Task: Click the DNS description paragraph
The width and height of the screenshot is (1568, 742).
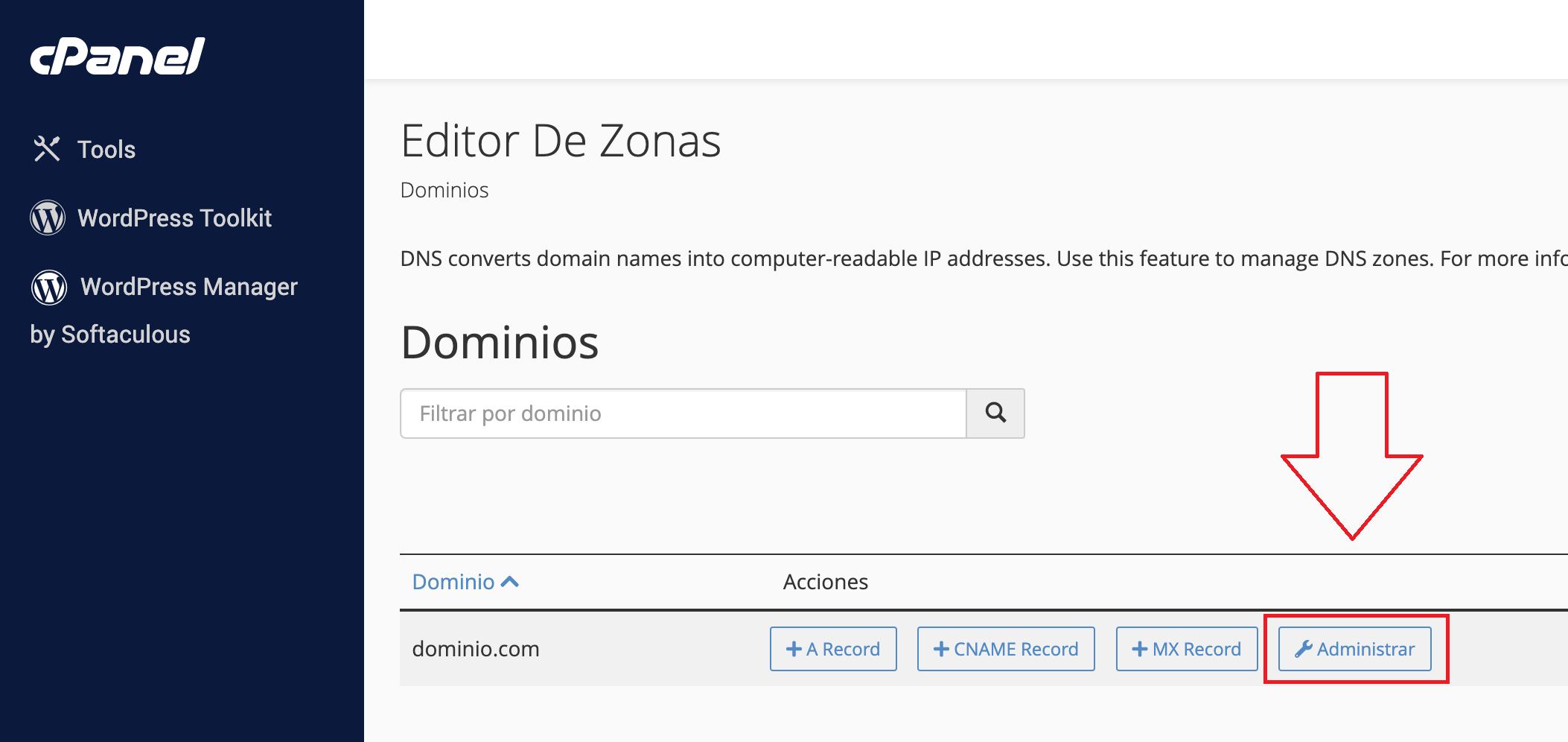Action: (x=984, y=259)
